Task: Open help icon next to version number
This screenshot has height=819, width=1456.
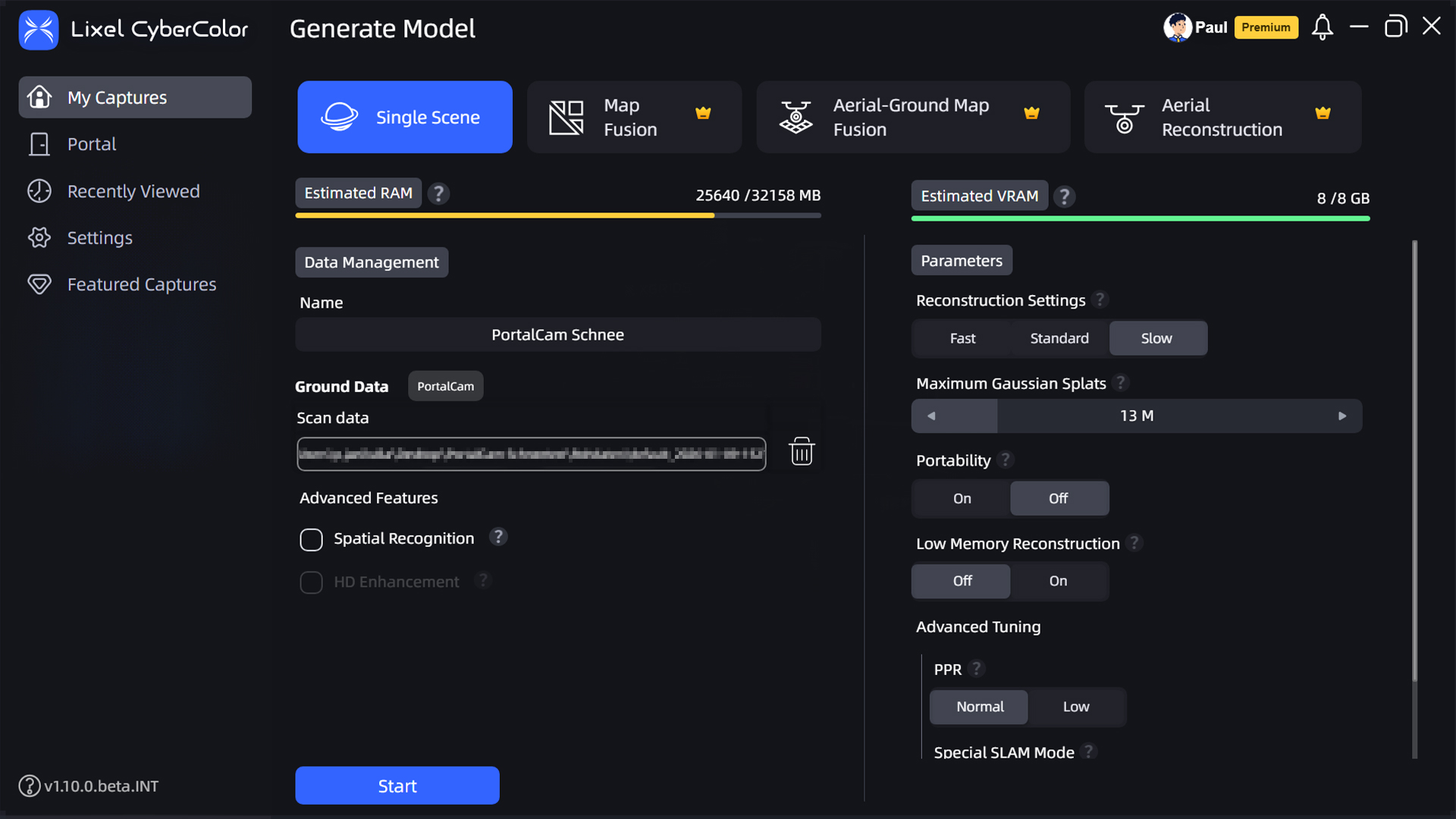Action: pos(29,786)
